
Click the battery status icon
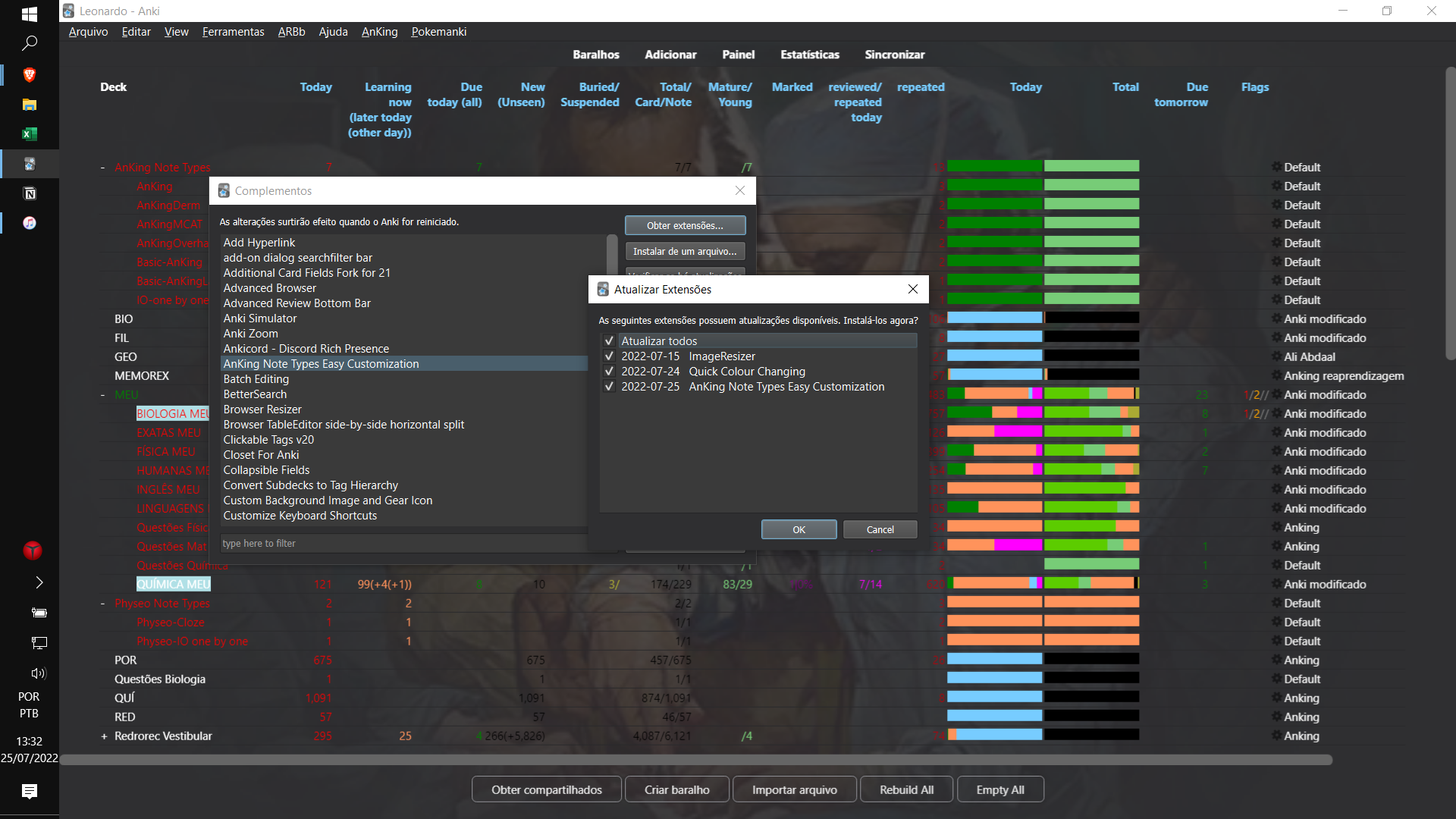click(39, 613)
